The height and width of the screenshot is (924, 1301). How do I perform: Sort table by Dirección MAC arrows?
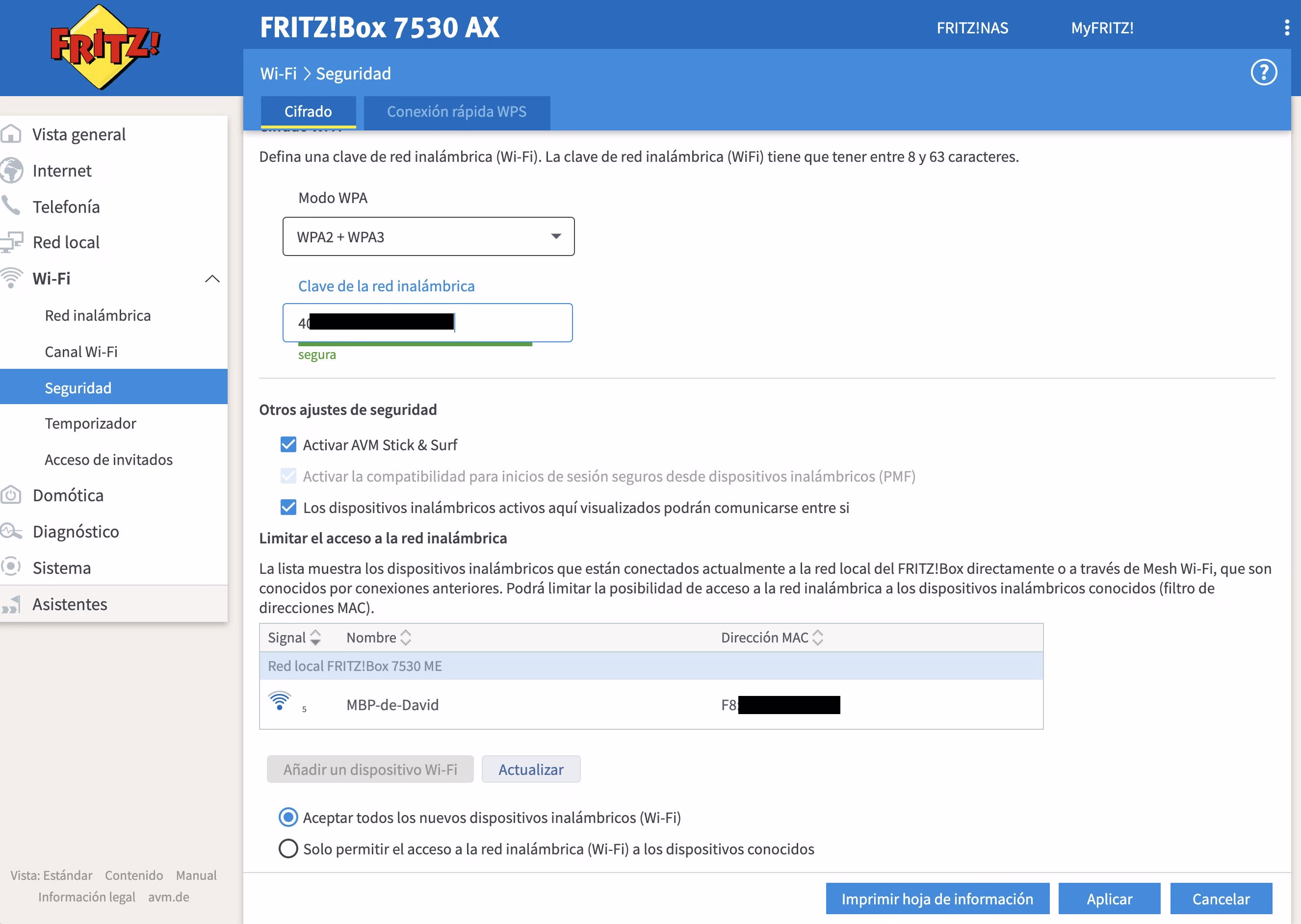tap(818, 638)
